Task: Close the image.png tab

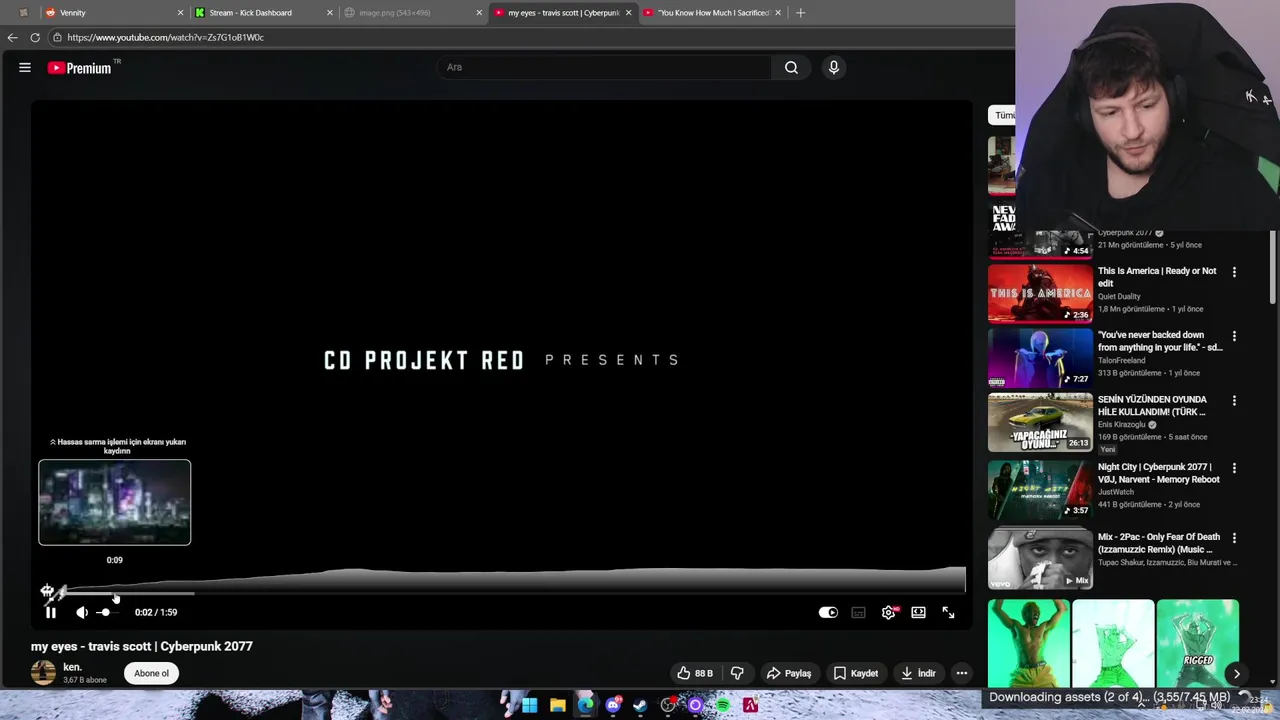Action: click(479, 13)
